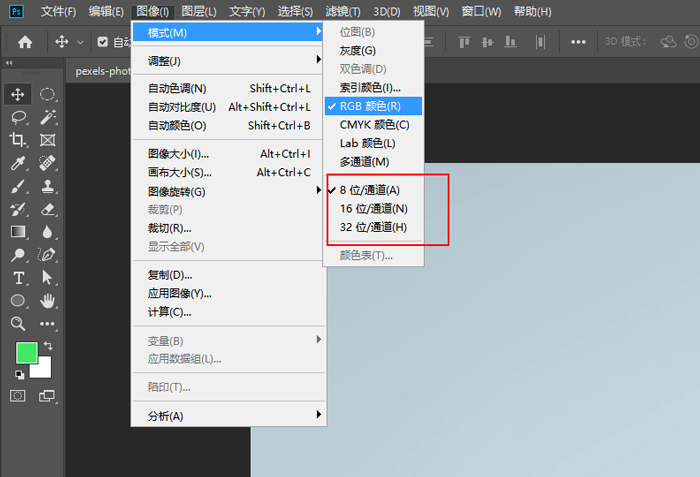Click 索引颜色(I)... menu entry
The image size is (700, 477).
pyautogui.click(x=373, y=88)
